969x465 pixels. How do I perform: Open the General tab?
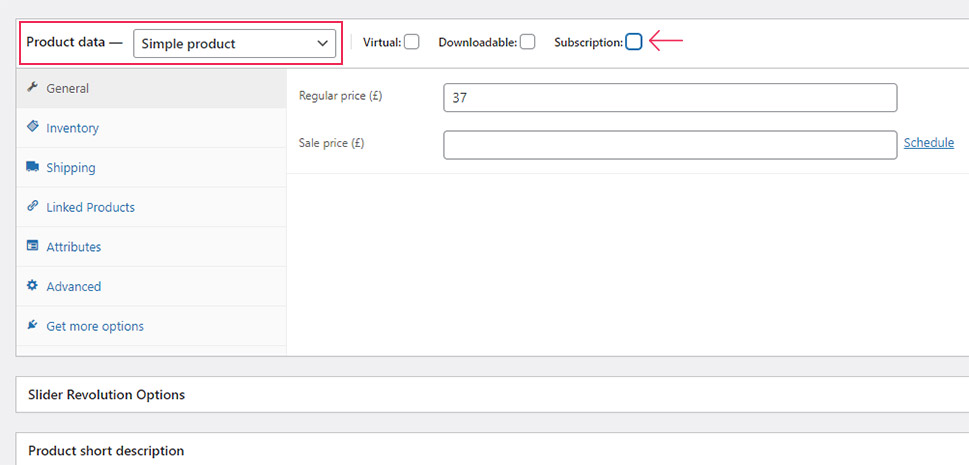151,88
